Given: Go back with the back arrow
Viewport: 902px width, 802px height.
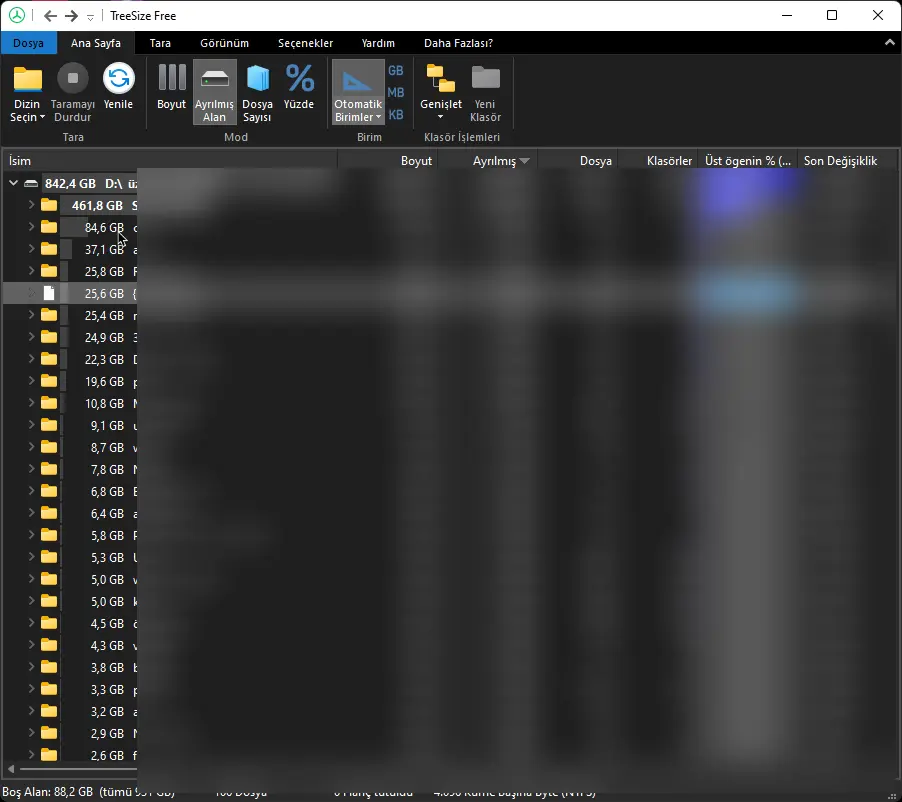Looking at the screenshot, I should click(50, 16).
